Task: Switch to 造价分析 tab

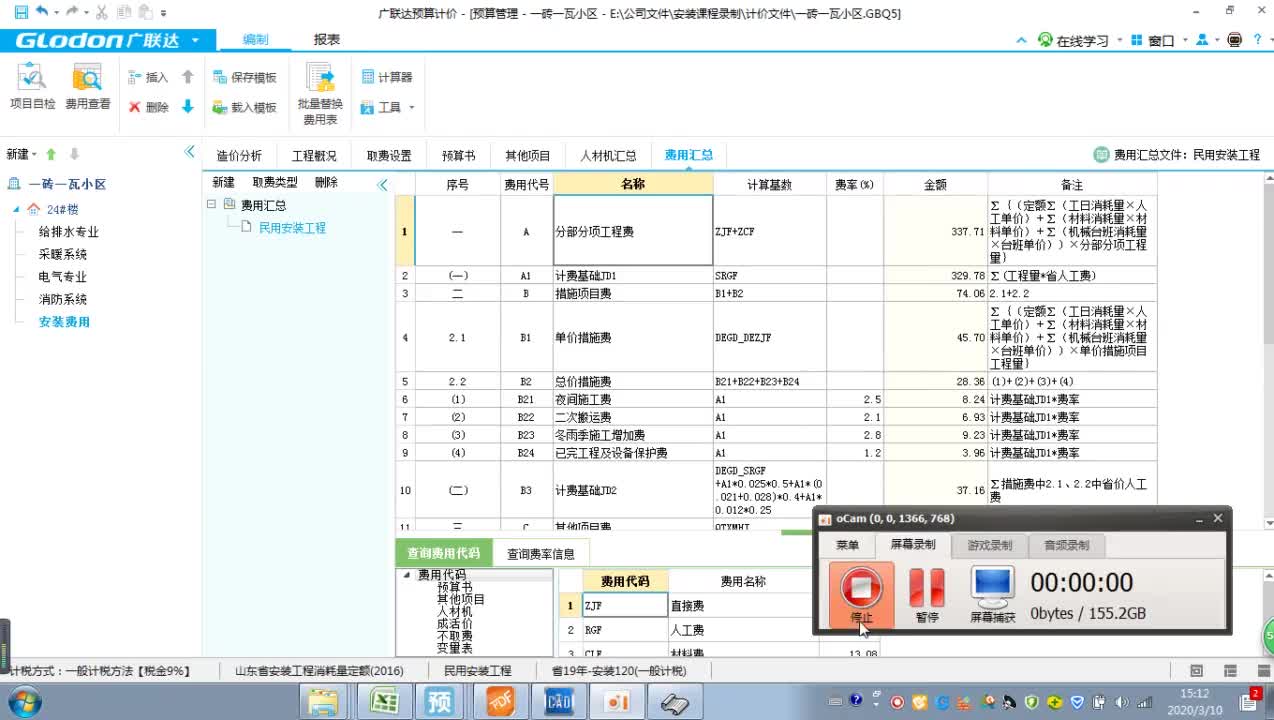Action: click(239, 156)
